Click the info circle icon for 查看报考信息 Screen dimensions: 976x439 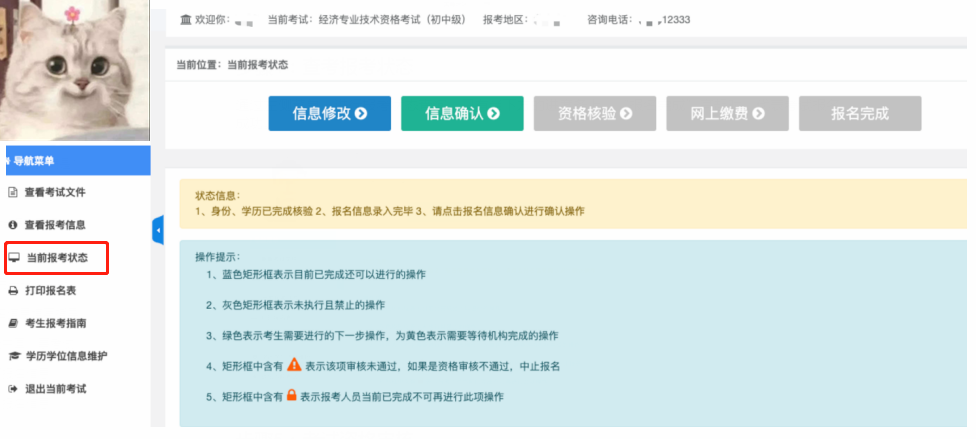click(x=13, y=225)
